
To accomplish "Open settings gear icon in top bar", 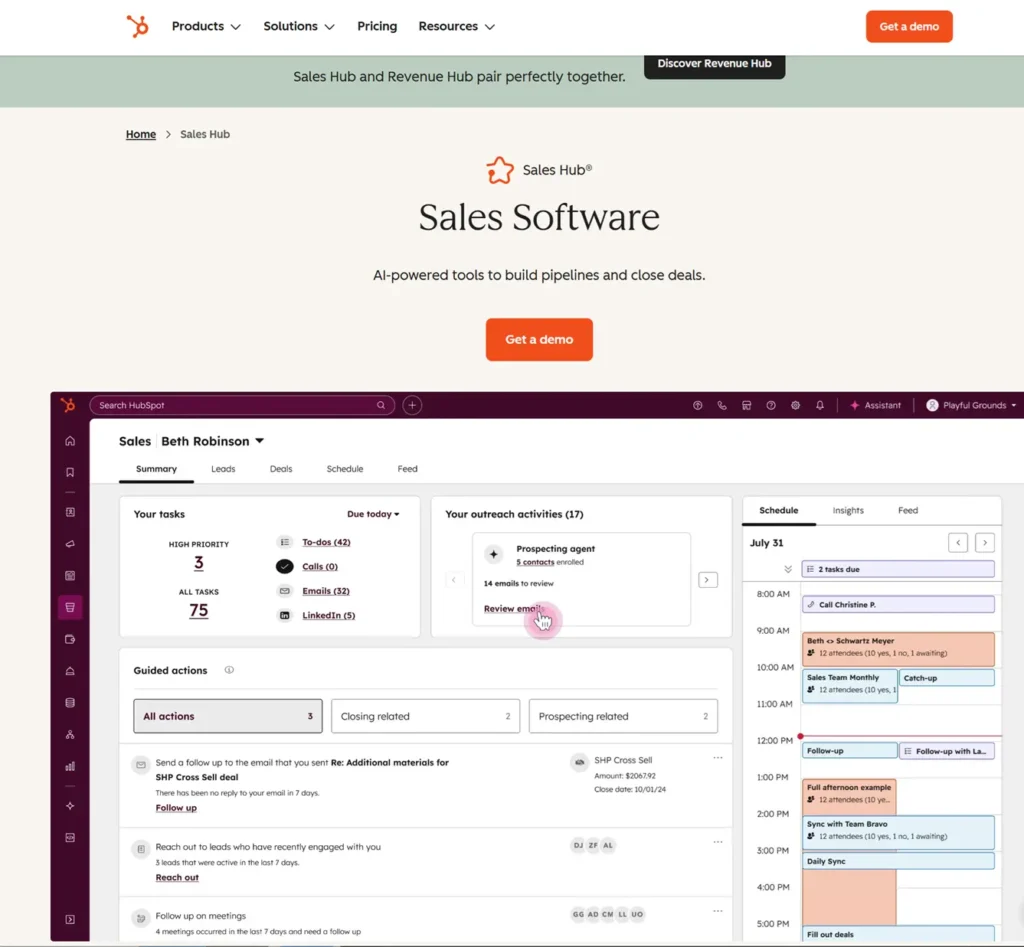I will click(x=795, y=405).
